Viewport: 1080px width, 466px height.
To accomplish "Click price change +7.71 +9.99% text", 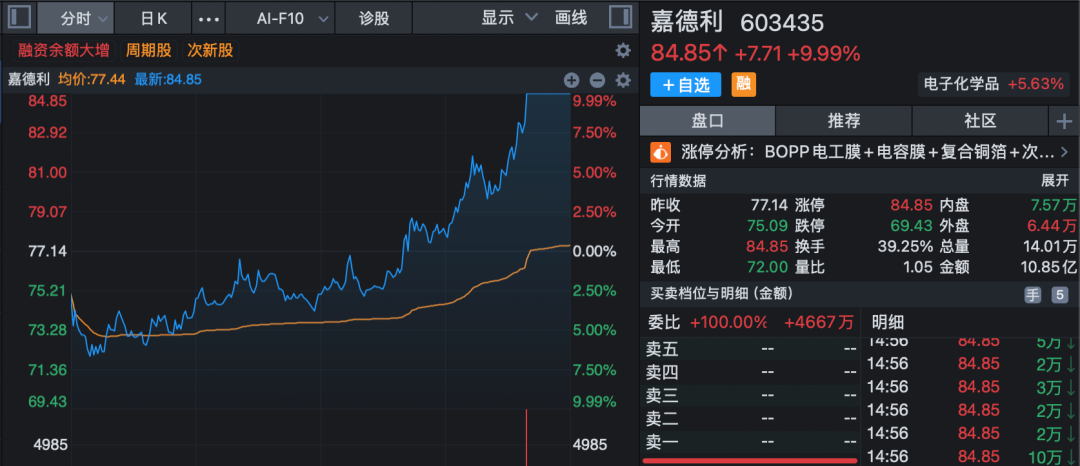I will coord(798,53).
